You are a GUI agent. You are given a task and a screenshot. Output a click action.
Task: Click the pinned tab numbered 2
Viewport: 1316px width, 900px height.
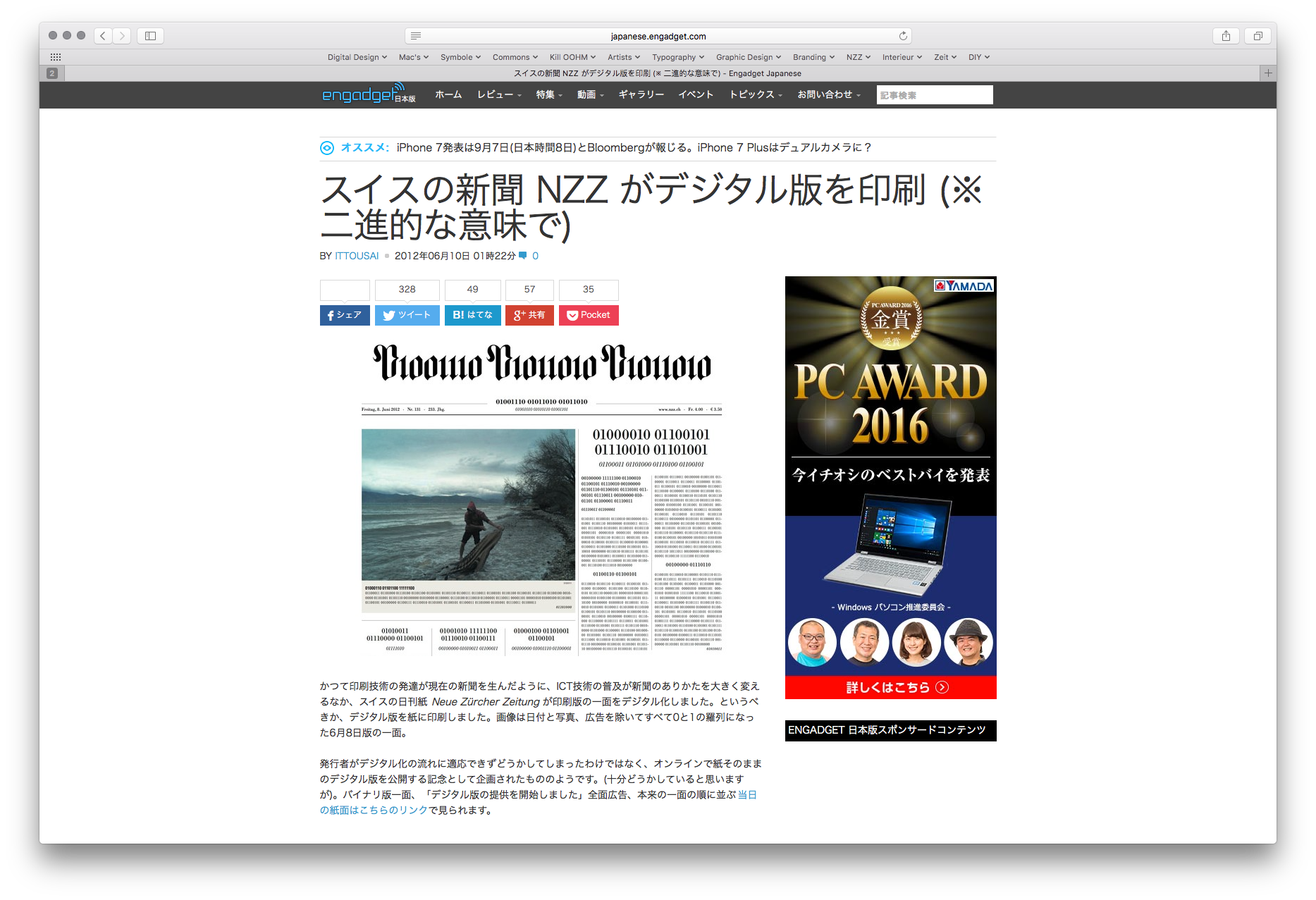click(52, 73)
